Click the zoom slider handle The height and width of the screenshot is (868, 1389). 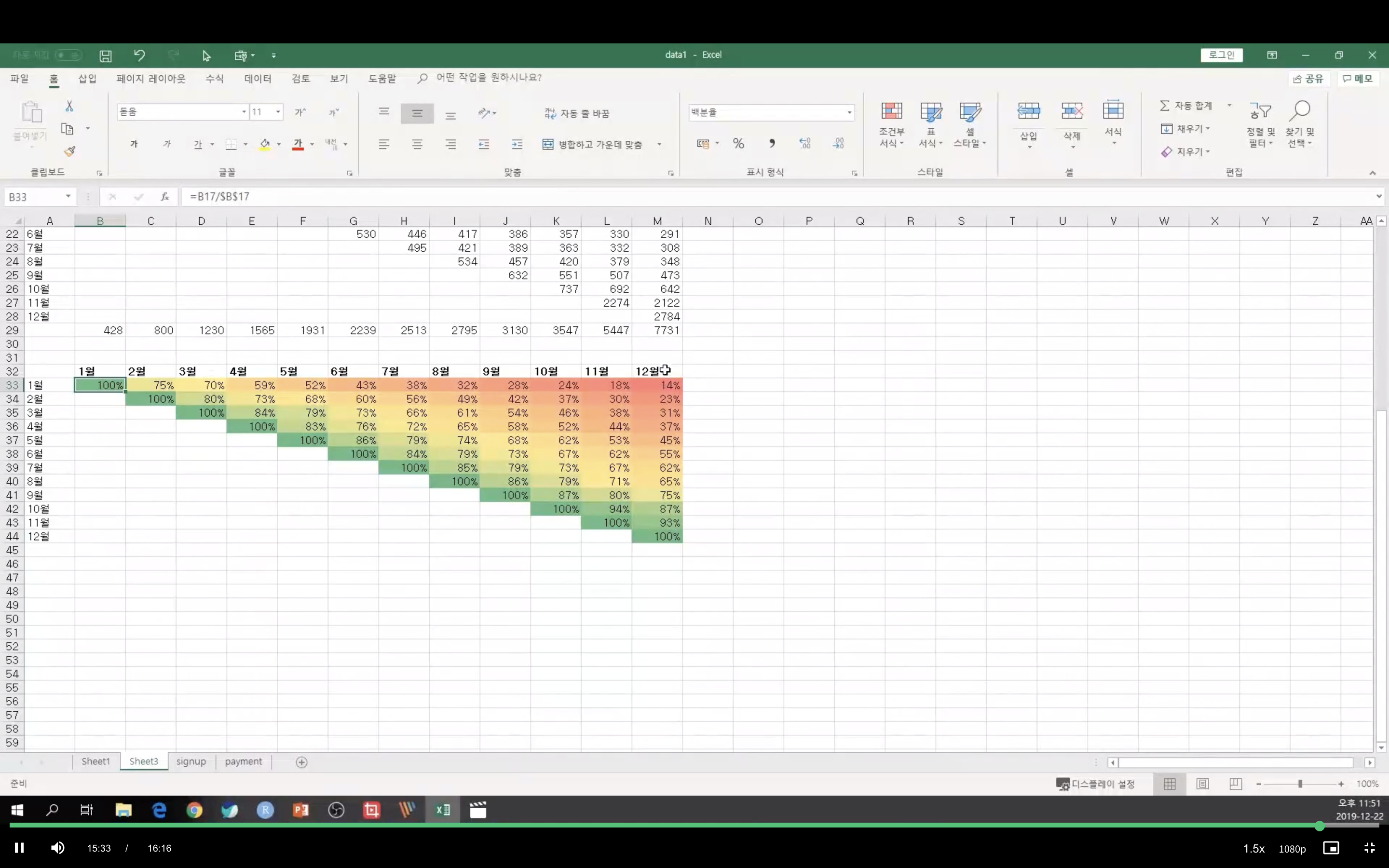click(x=1300, y=784)
